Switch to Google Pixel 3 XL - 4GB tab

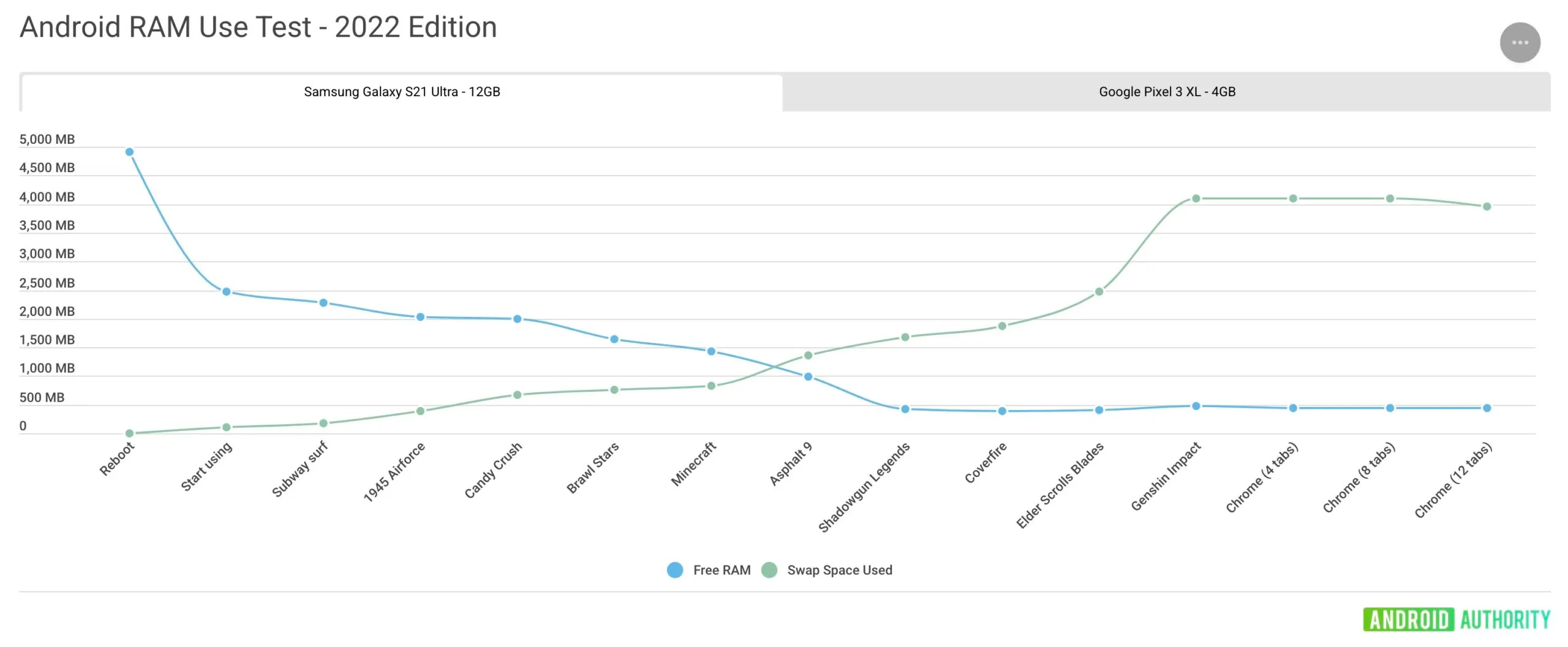tap(1167, 92)
